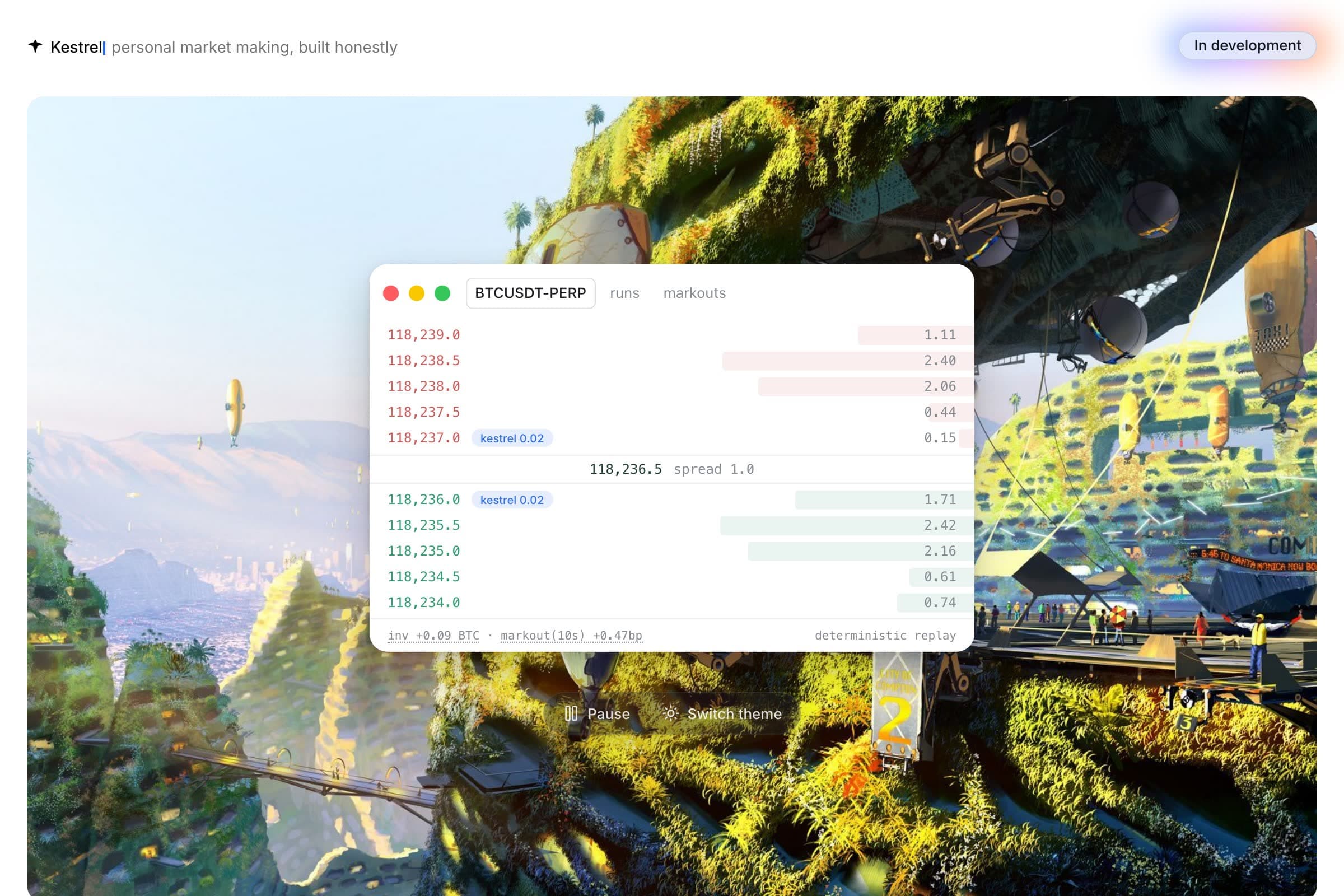Select bid price 118,234.0
Screen dimensions: 1344x896
pyautogui.click(x=423, y=603)
